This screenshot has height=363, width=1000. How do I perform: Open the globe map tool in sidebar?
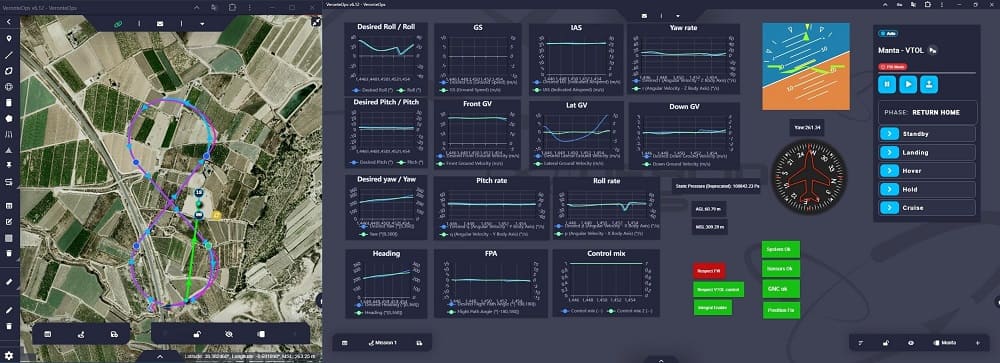9,87
